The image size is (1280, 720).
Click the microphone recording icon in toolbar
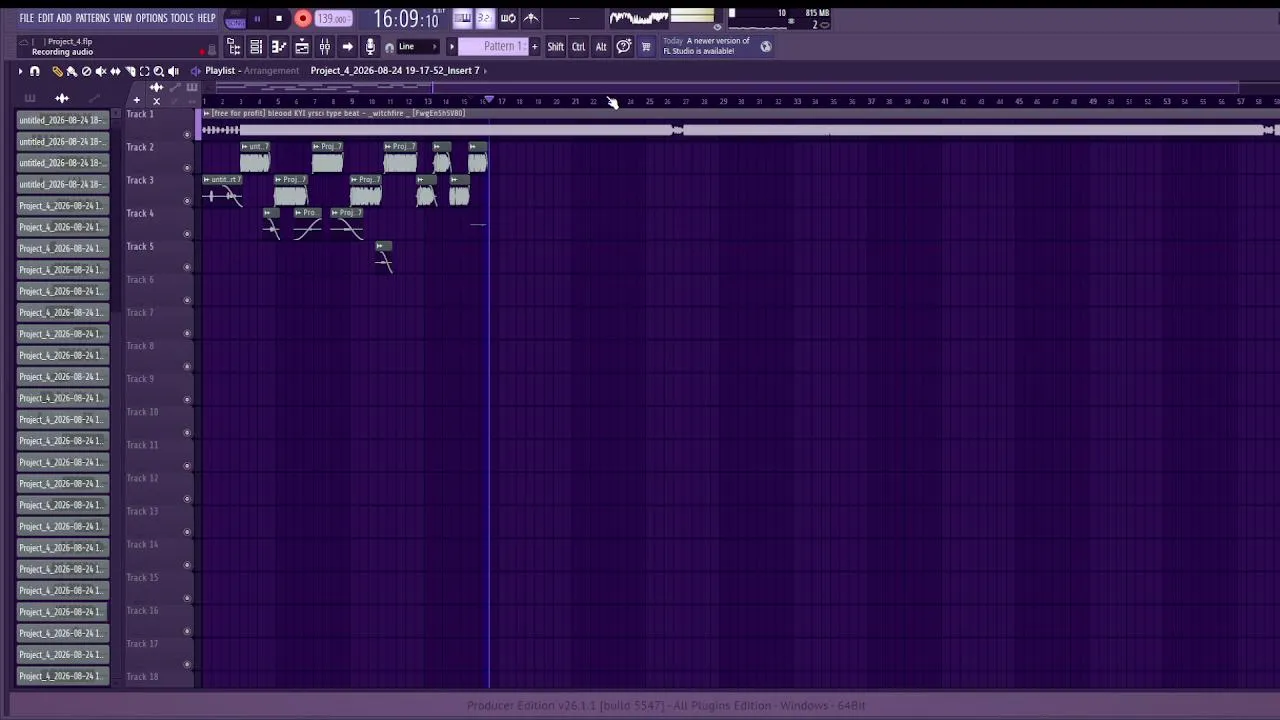click(370, 47)
